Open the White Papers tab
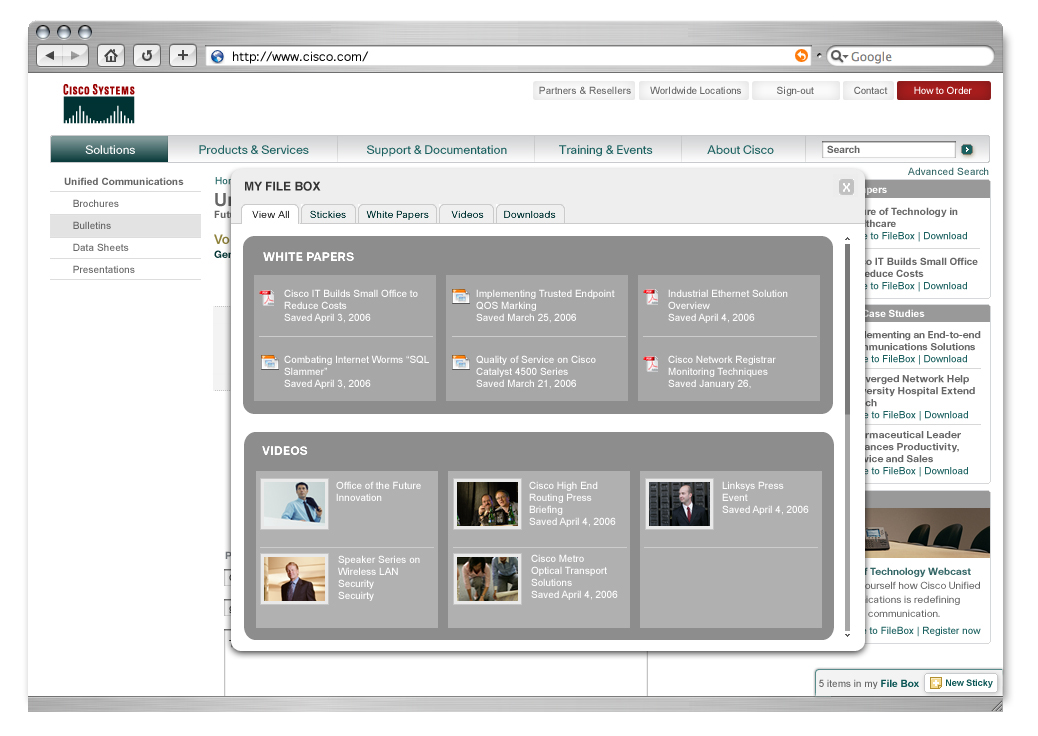This screenshot has height=736, width=1038. [x=397, y=214]
